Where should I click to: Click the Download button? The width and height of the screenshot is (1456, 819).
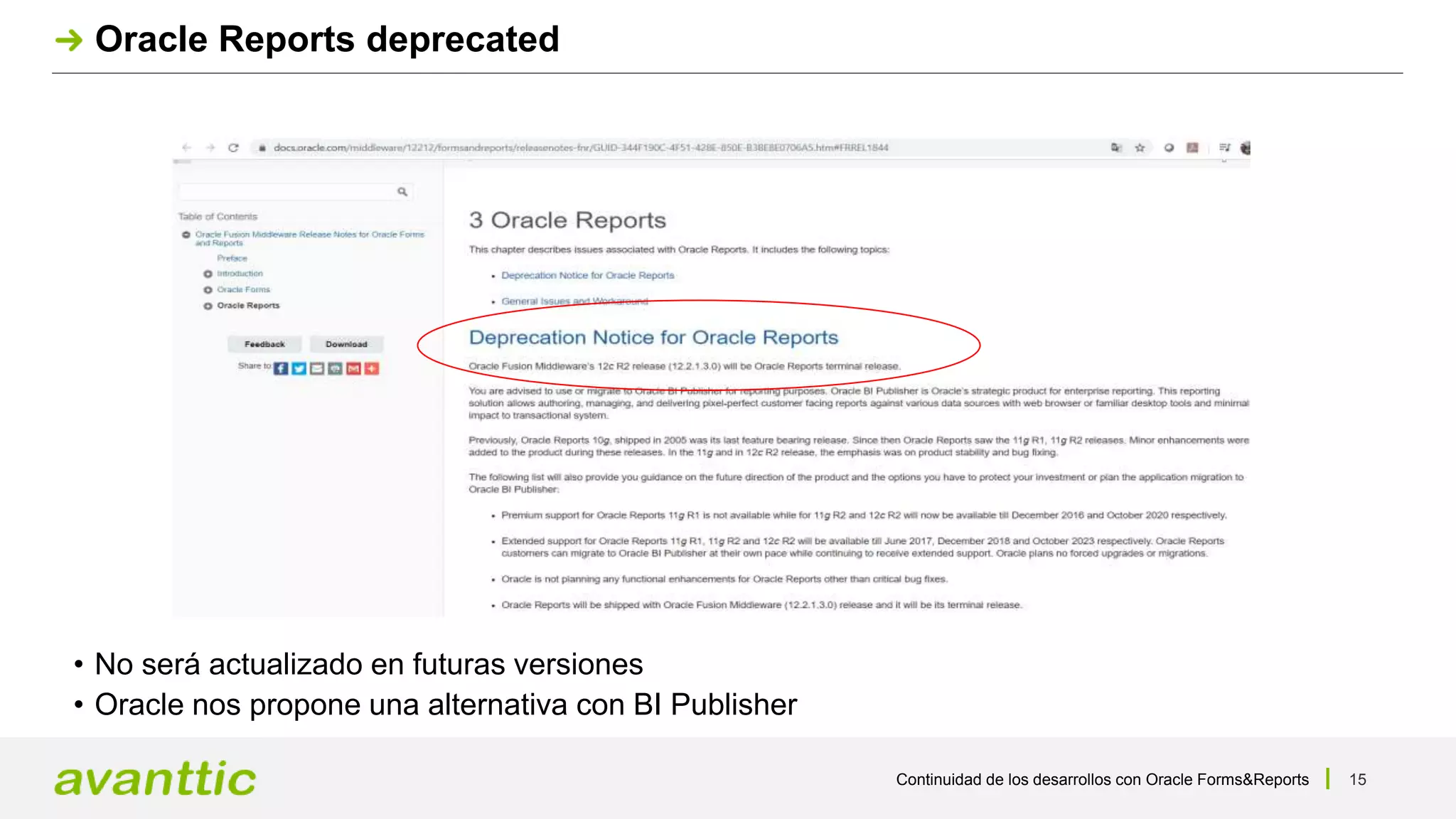coord(346,344)
